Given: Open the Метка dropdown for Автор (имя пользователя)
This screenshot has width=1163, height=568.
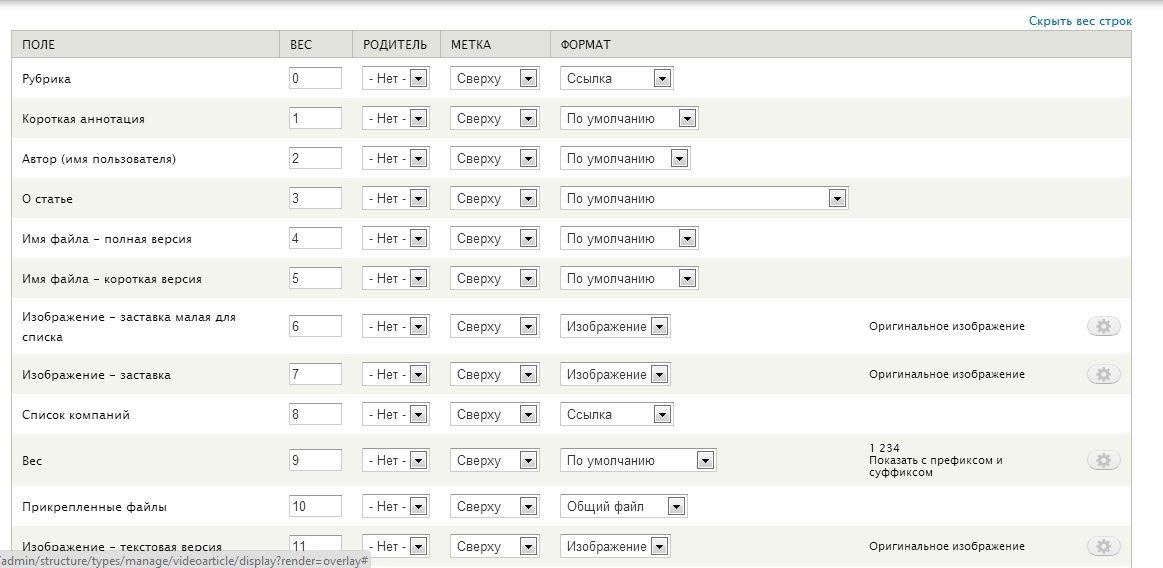Looking at the screenshot, I should (494, 158).
